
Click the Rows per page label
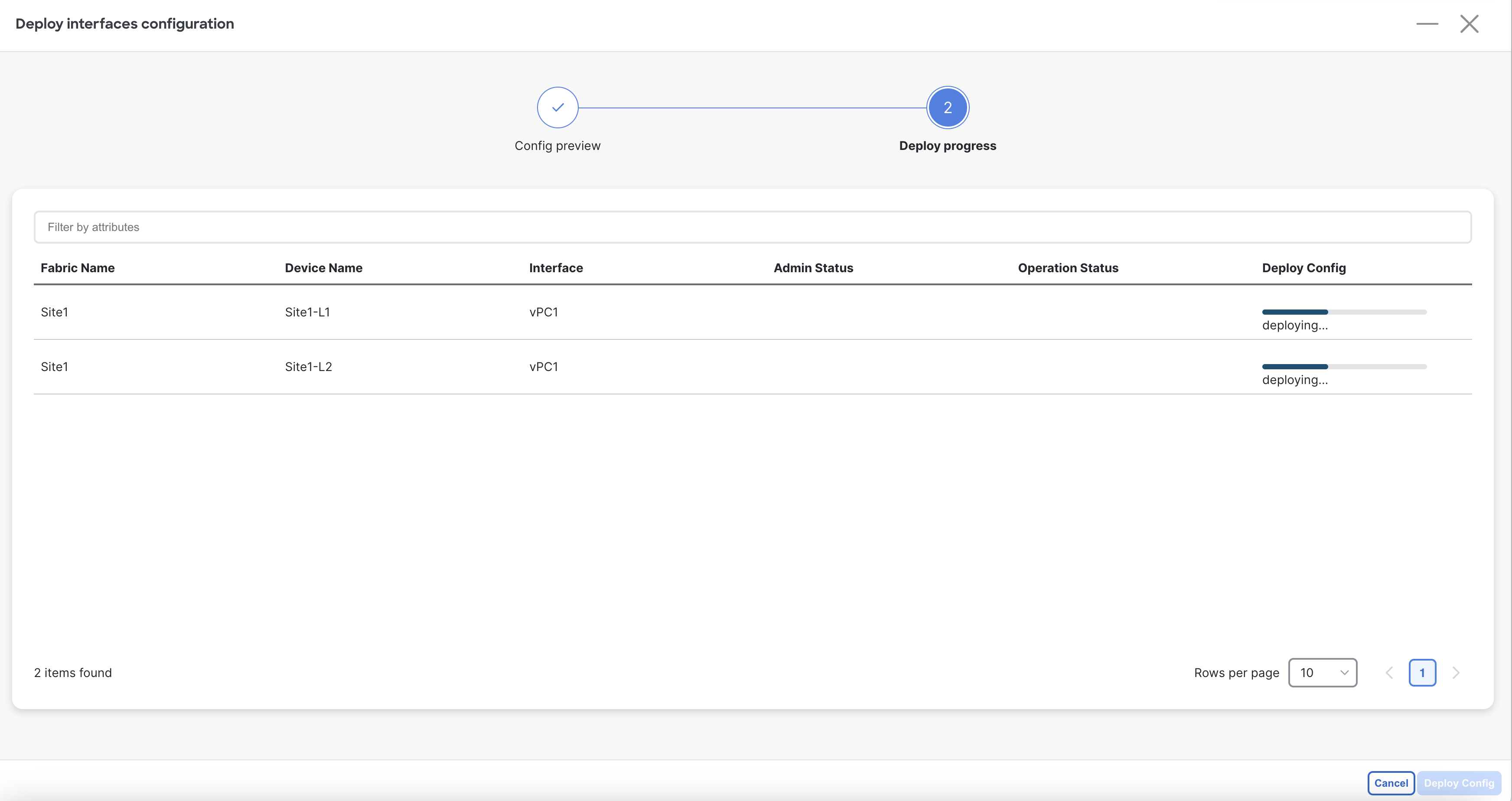click(1236, 673)
